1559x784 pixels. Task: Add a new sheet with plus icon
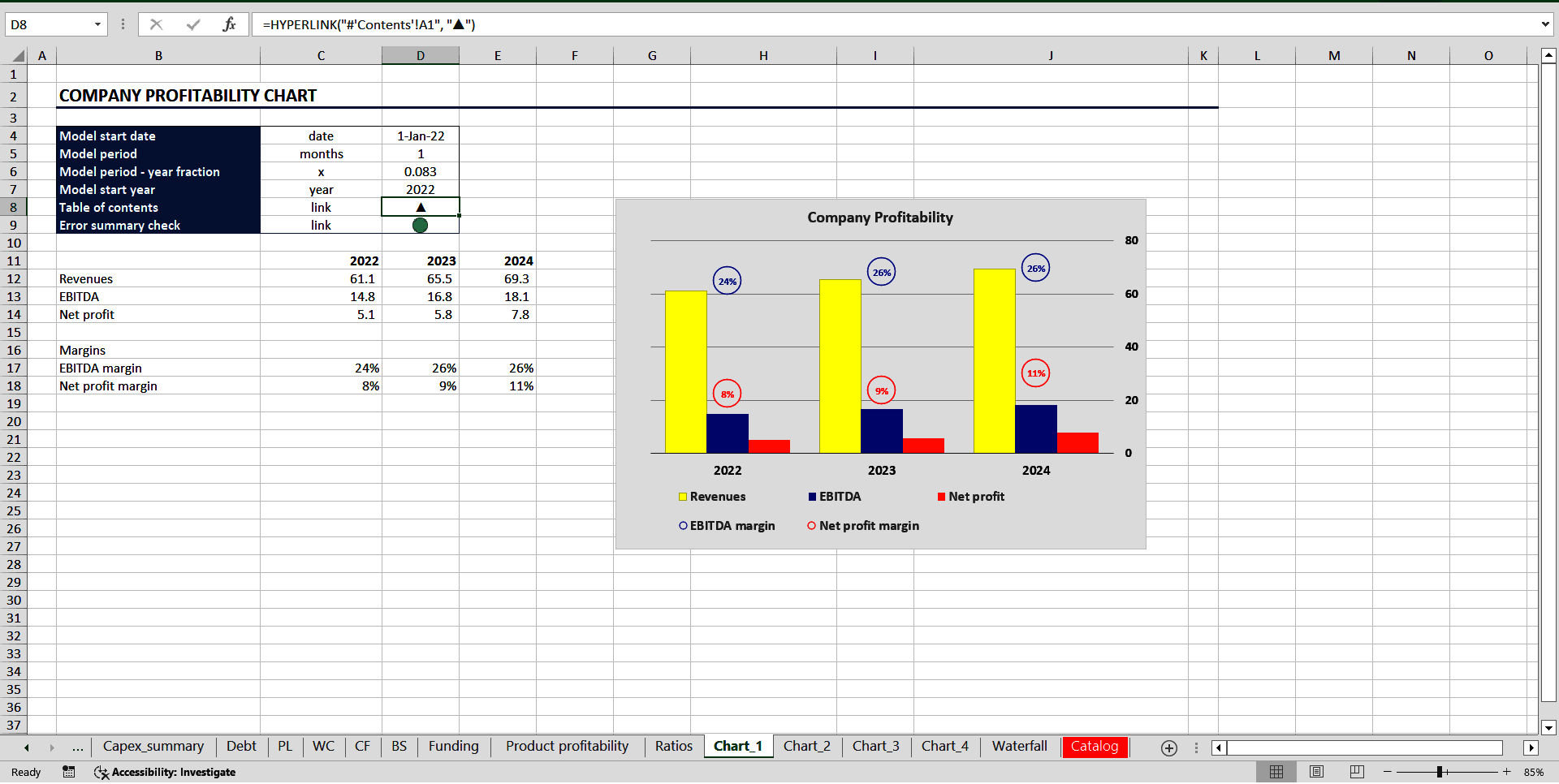pos(1168,748)
